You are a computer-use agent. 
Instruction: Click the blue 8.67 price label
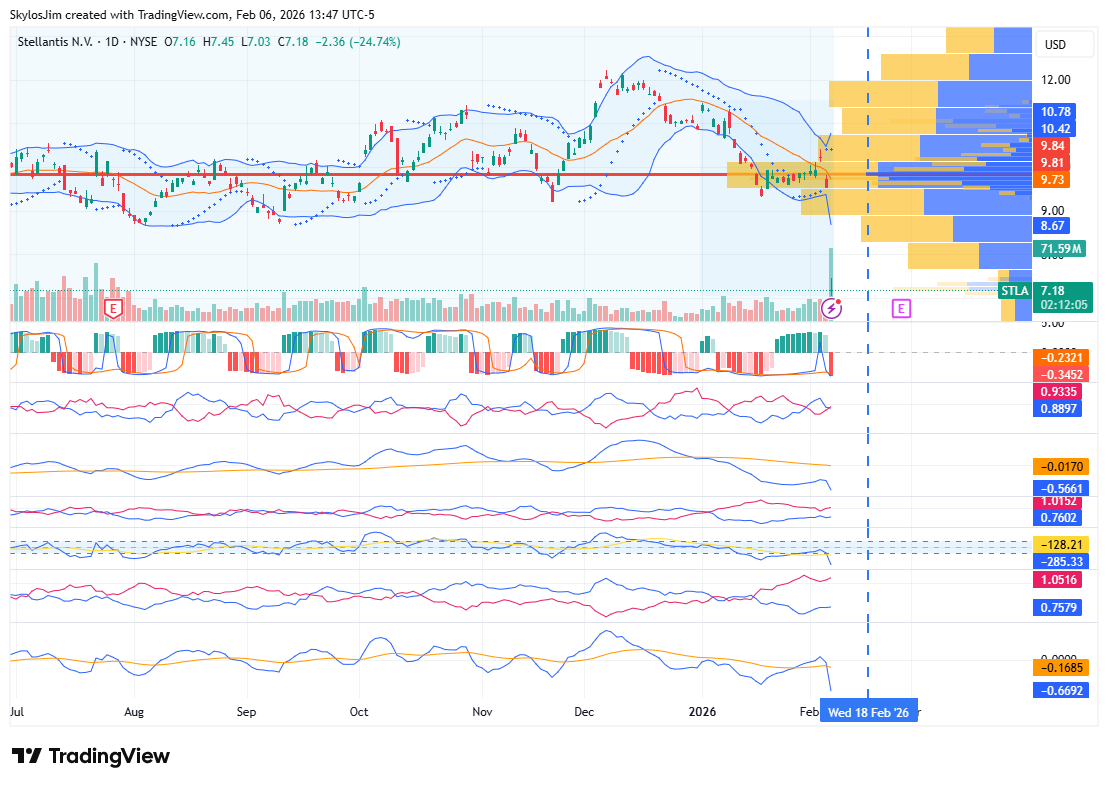[1052, 226]
